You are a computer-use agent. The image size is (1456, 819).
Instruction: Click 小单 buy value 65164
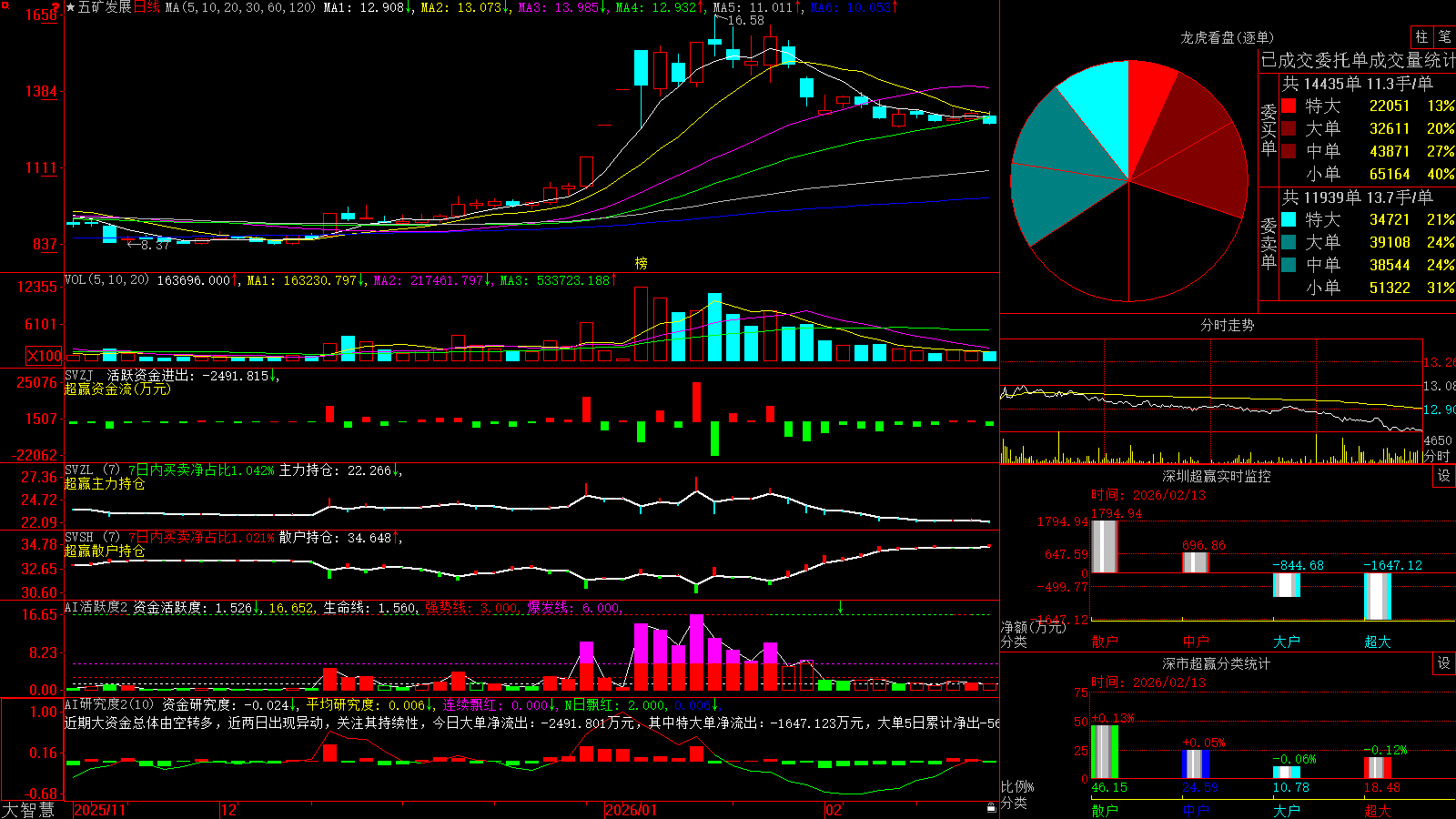point(1390,174)
